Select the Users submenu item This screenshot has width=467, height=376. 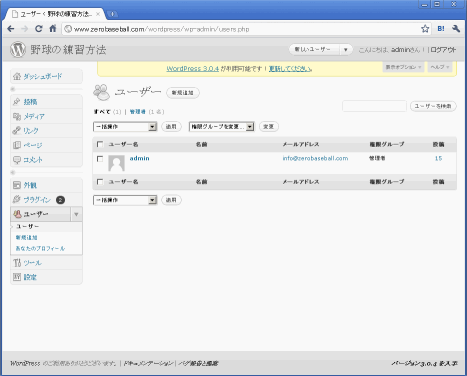pyautogui.click(x=27, y=226)
